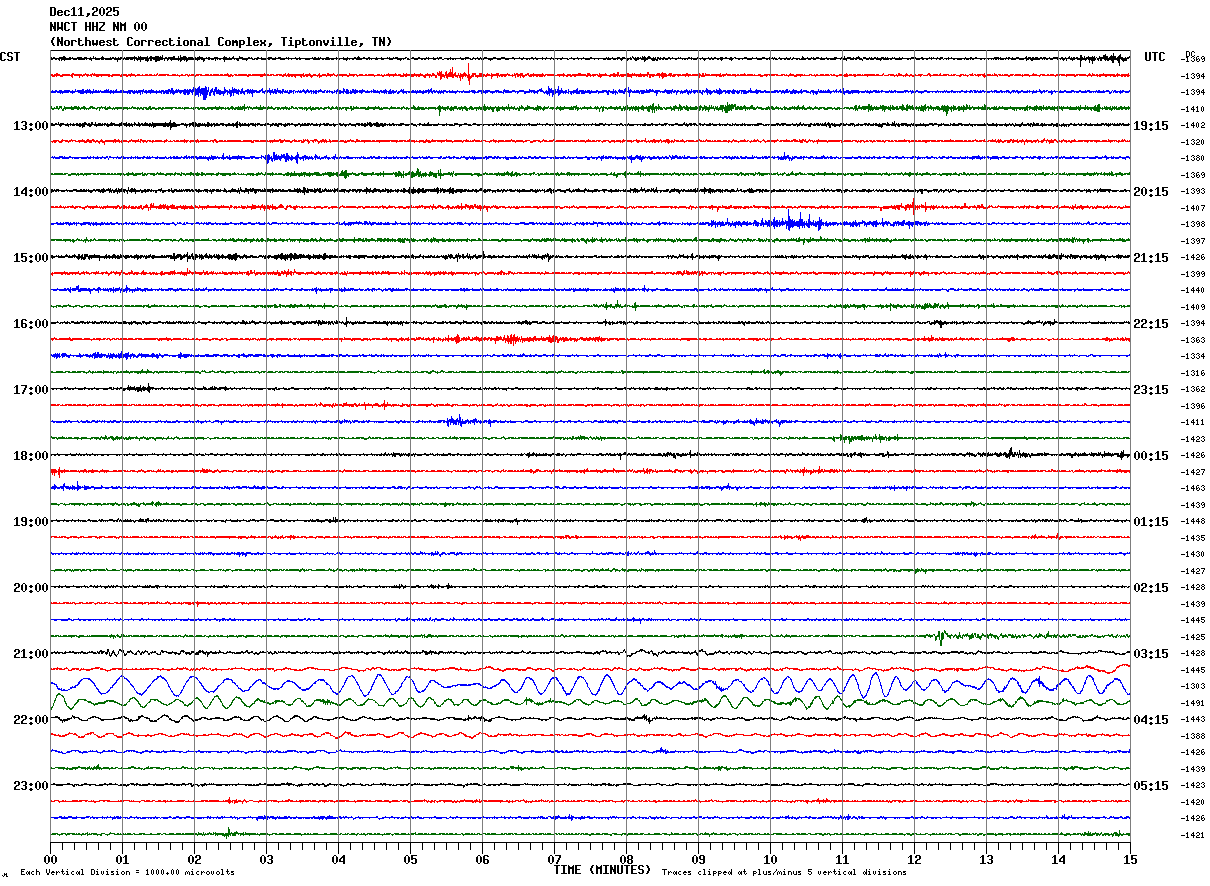This screenshot has height=886, width=1210.
Task: Select minute 00 on the bottom axis
Action: point(50,859)
